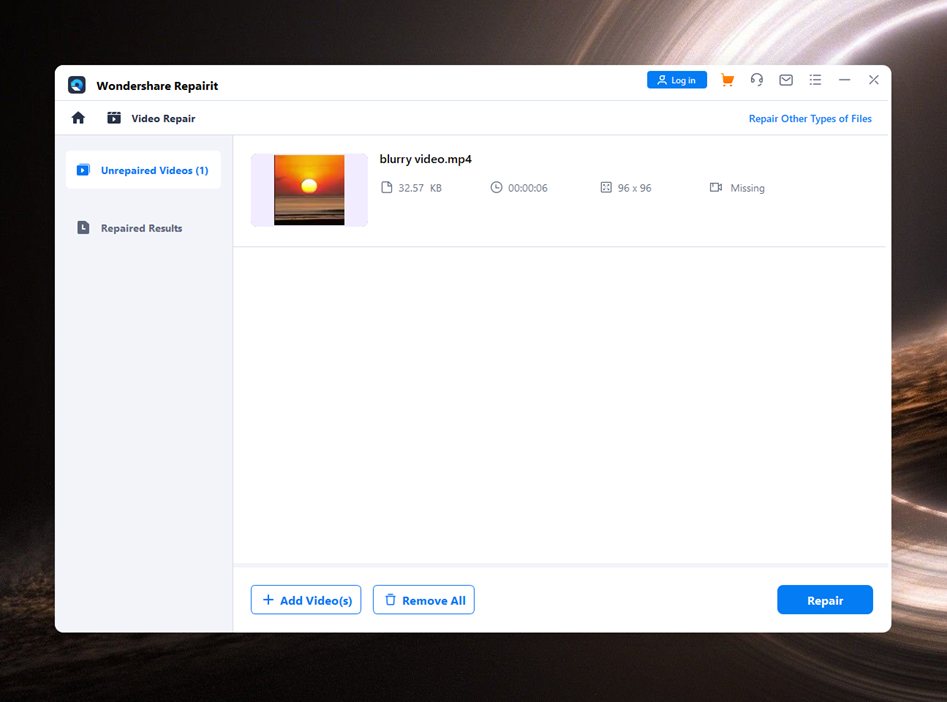Viewport: 947px width, 702px height.
Task: Go to the Home icon
Action: click(78, 118)
